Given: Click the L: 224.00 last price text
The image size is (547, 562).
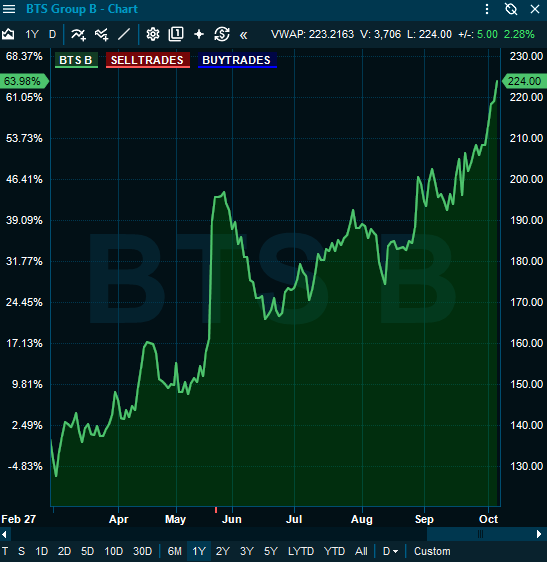Looking at the screenshot, I should (429, 34).
